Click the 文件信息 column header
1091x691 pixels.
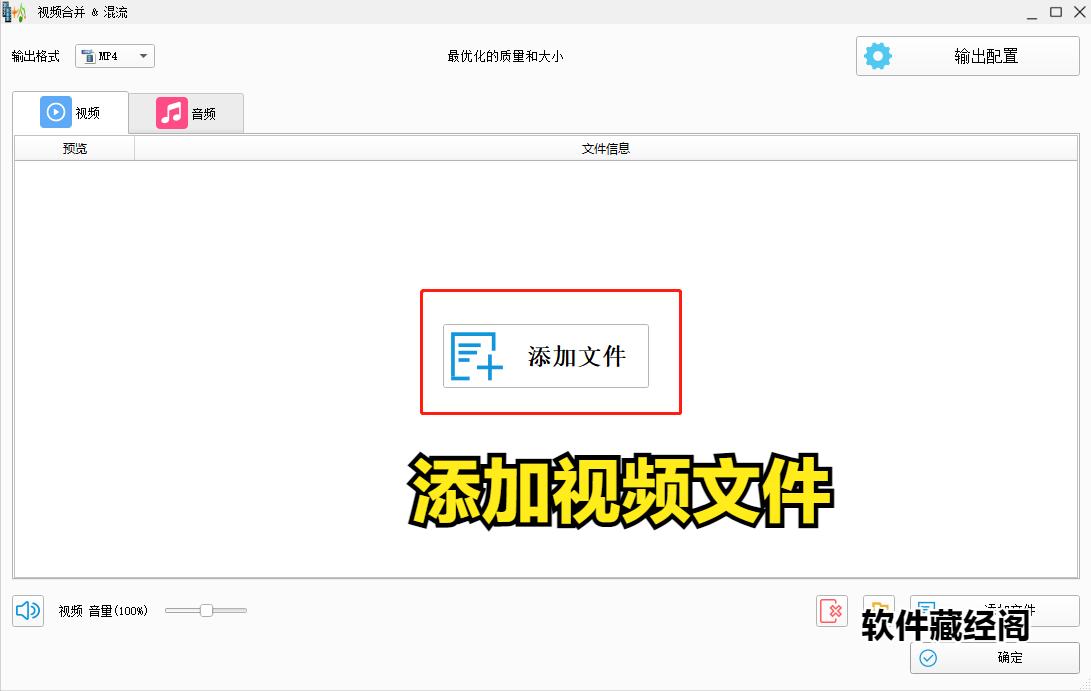[x=605, y=148]
